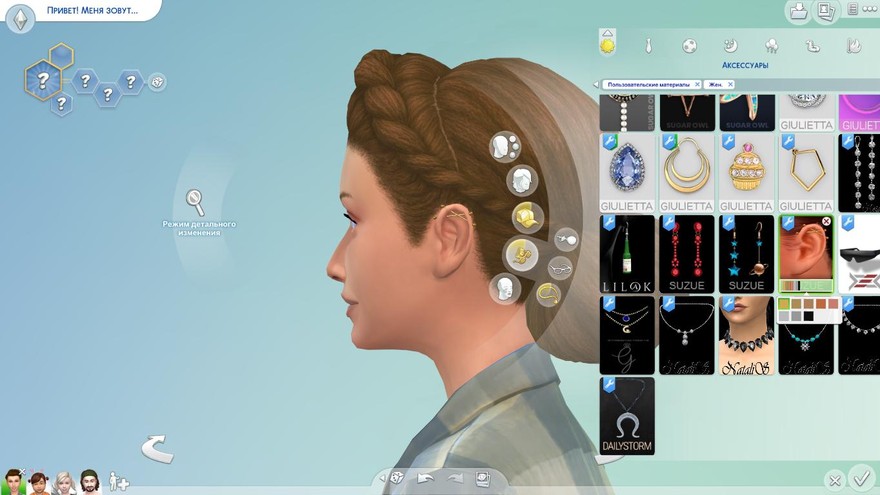Click the notebook list icon in top bar
This screenshot has width=880, height=495.
tap(852, 9)
